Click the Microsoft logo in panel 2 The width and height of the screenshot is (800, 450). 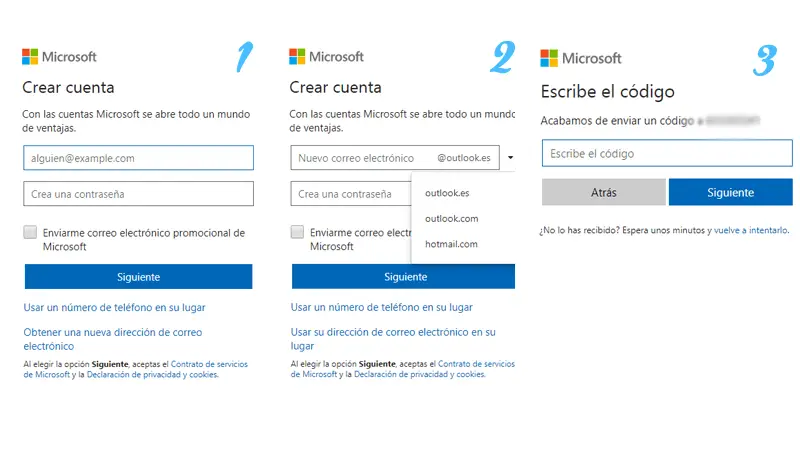(327, 57)
